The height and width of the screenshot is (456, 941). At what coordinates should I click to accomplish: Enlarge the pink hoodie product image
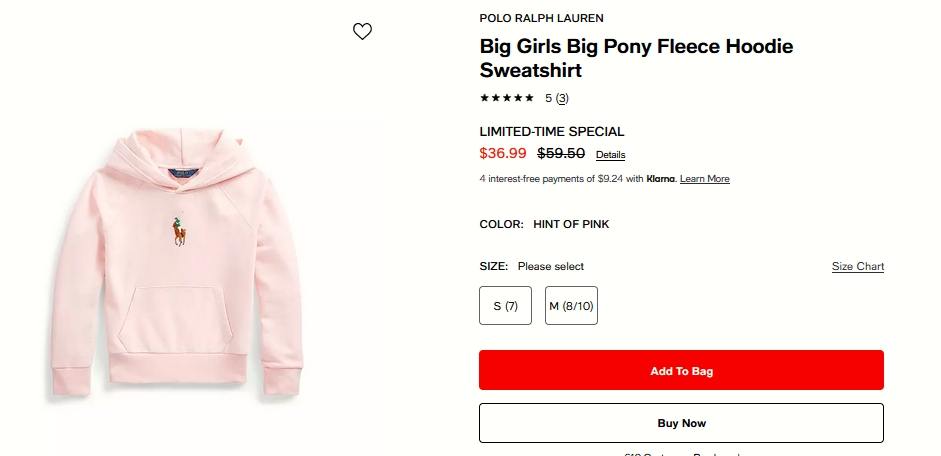tap(177, 262)
